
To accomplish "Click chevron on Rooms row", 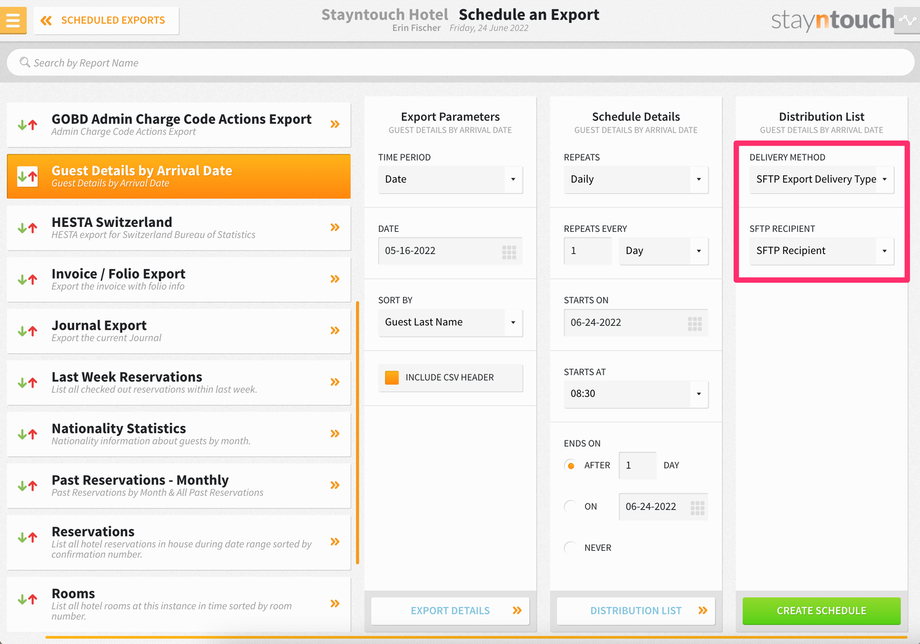I will tap(335, 604).
